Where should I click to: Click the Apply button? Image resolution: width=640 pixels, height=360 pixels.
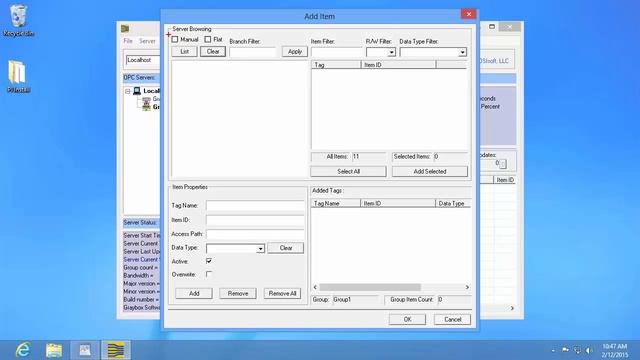click(x=295, y=51)
